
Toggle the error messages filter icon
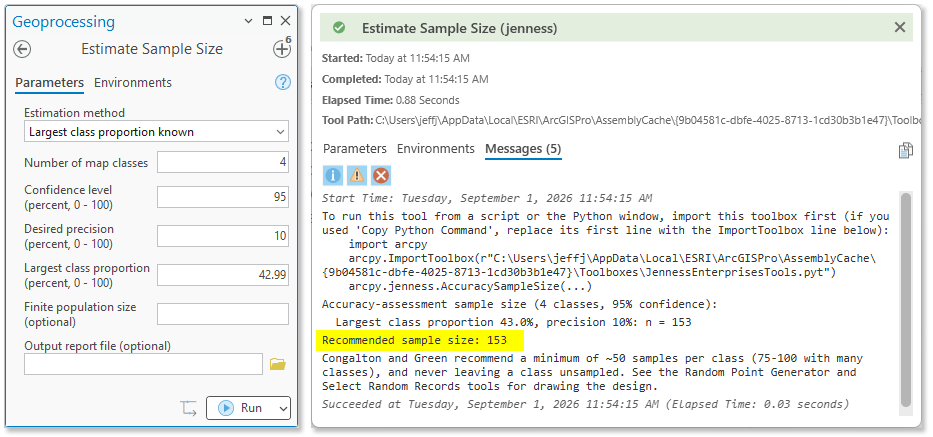[x=380, y=175]
